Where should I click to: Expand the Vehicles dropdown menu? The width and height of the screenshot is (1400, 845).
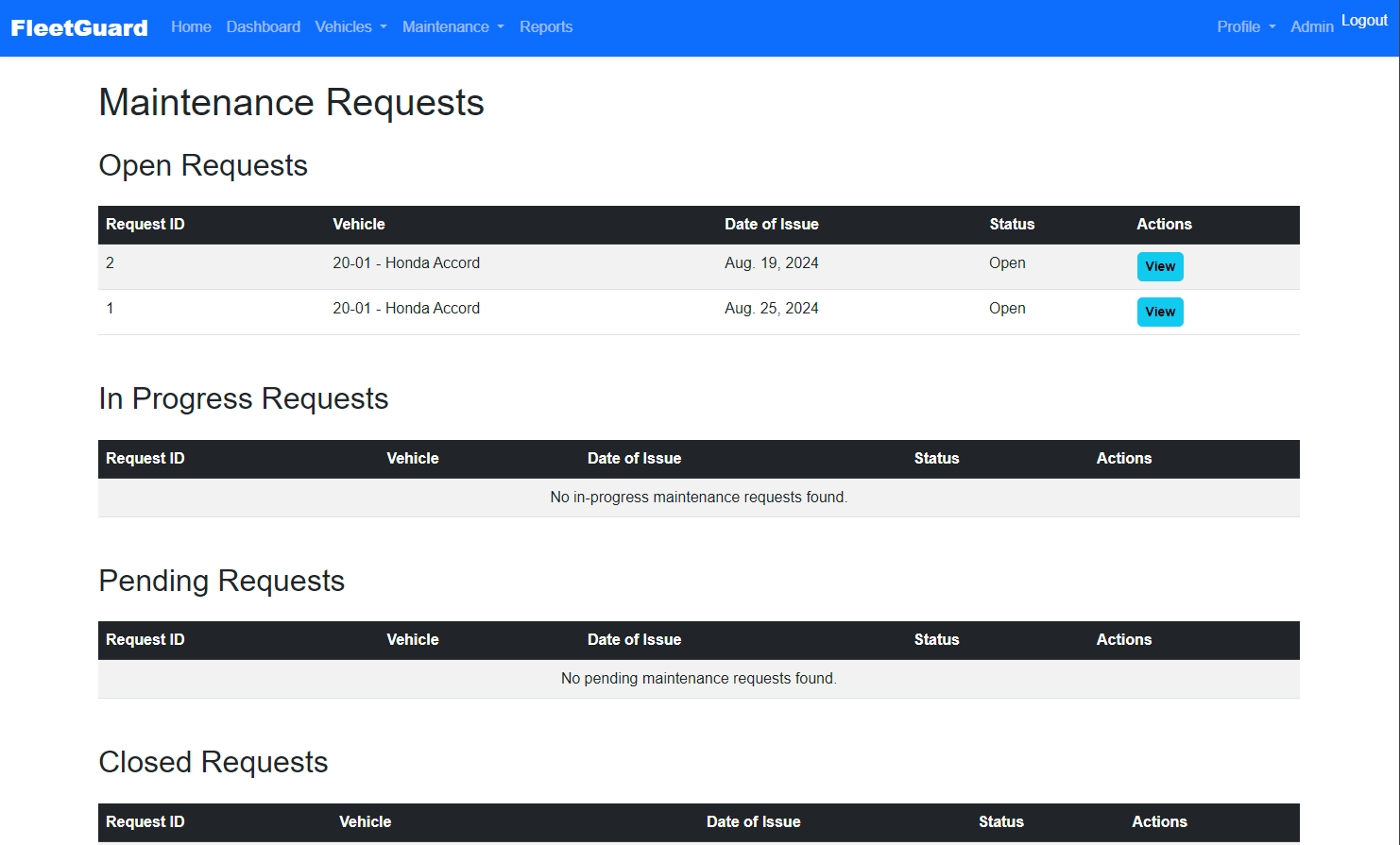[x=350, y=27]
